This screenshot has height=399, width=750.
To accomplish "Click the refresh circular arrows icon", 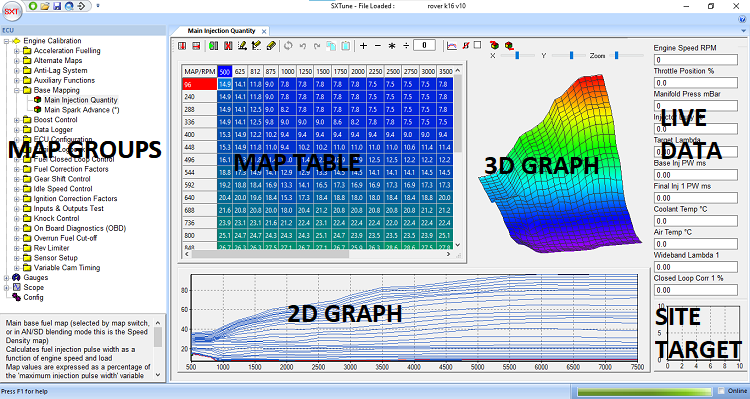I will click(288, 46).
